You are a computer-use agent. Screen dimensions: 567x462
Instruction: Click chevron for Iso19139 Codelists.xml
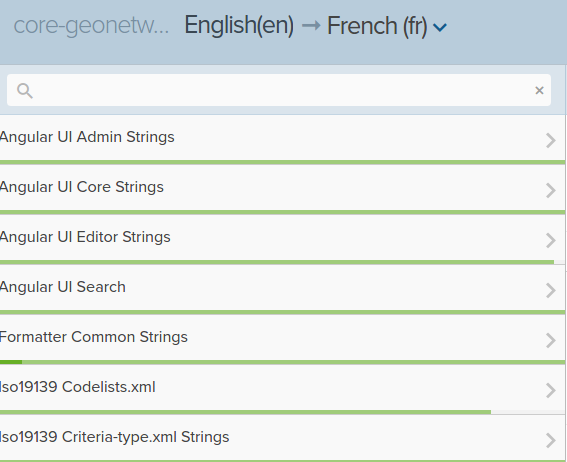pyautogui.click(x=550, y=390)
